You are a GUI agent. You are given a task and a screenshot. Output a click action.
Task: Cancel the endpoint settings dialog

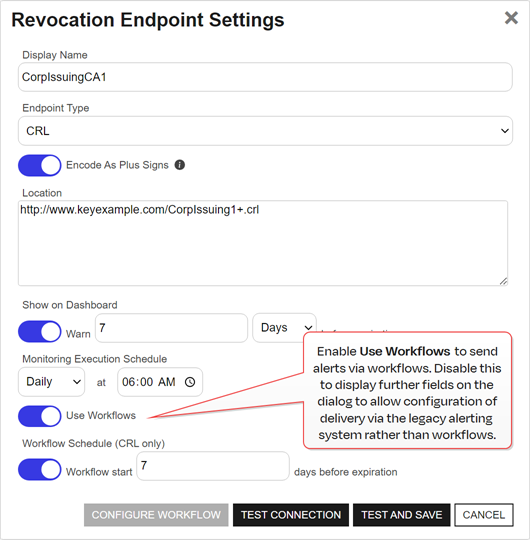(x=484, y=515)
